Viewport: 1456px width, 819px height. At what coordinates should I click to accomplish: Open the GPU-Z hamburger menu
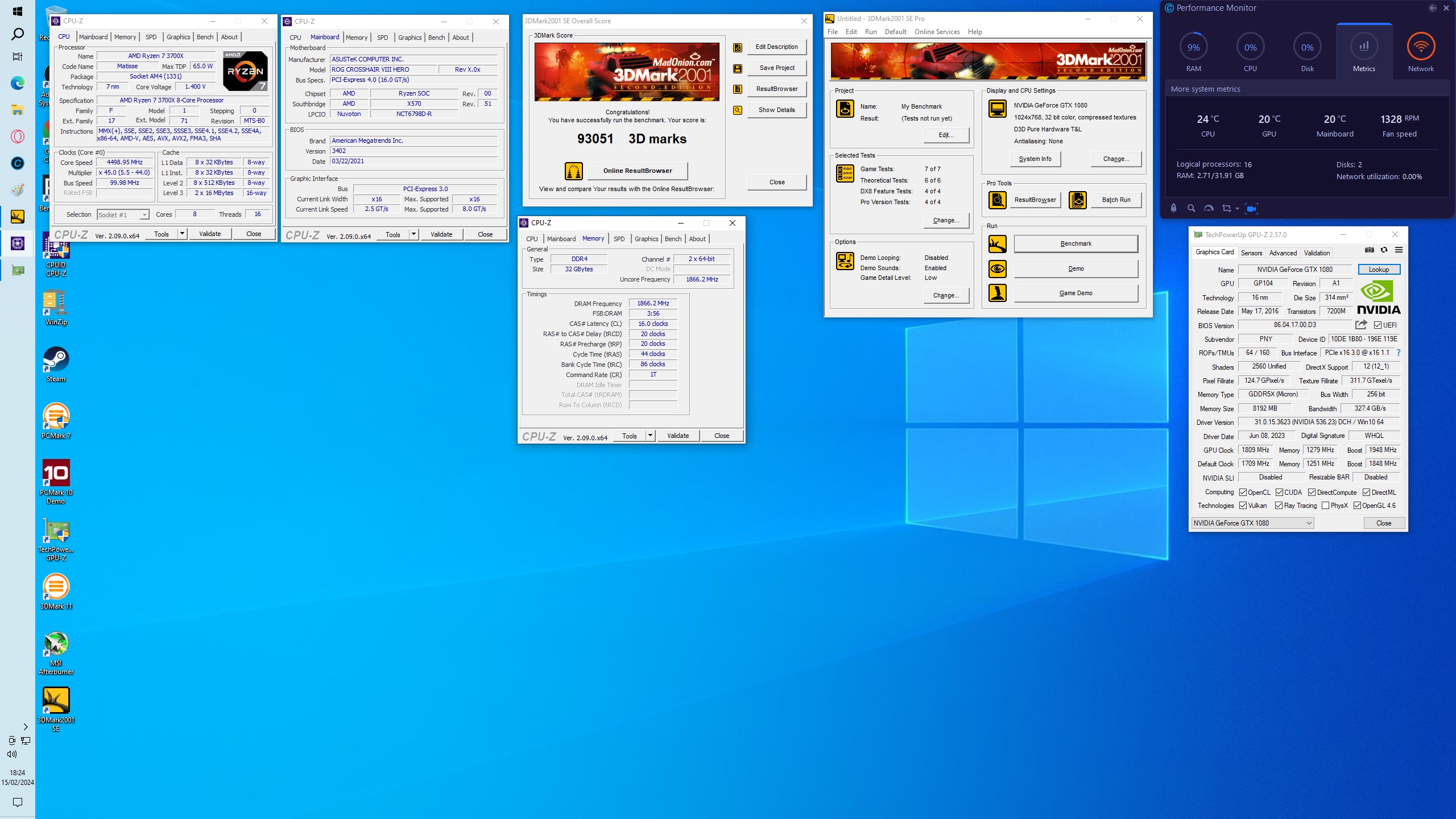(x=1399, y=250)
